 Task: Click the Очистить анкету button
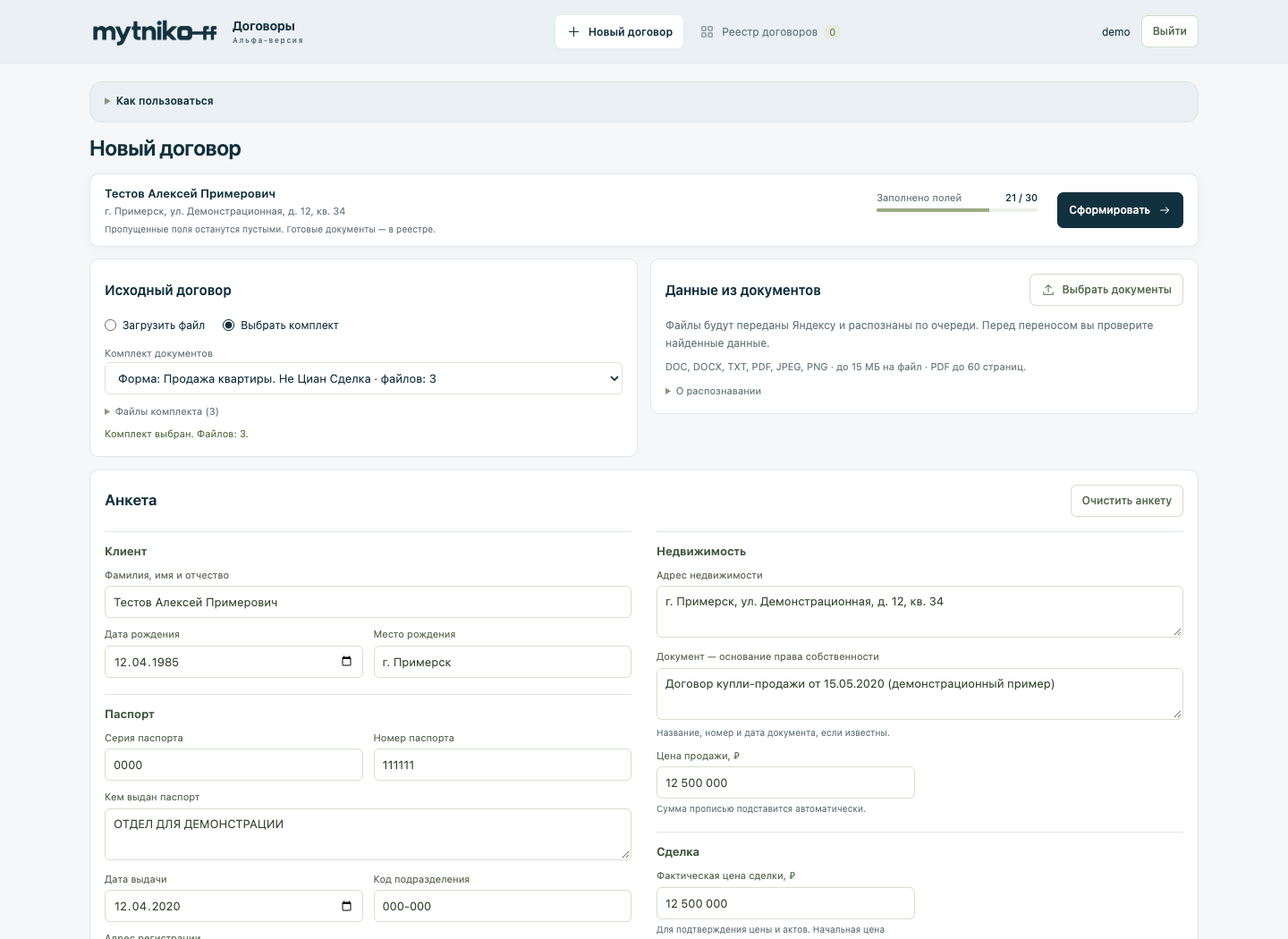1126,501
